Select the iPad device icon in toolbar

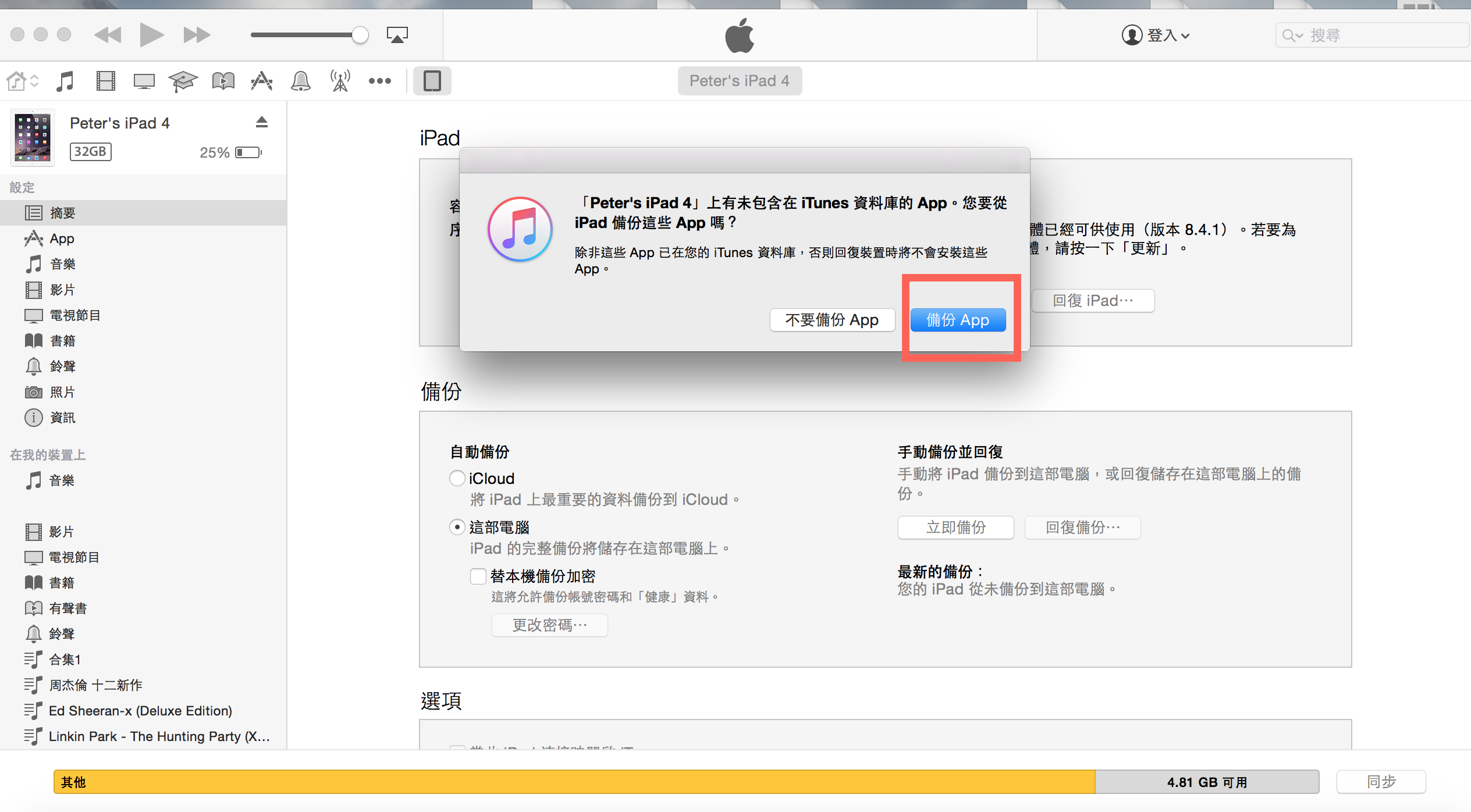click(432, 81)
